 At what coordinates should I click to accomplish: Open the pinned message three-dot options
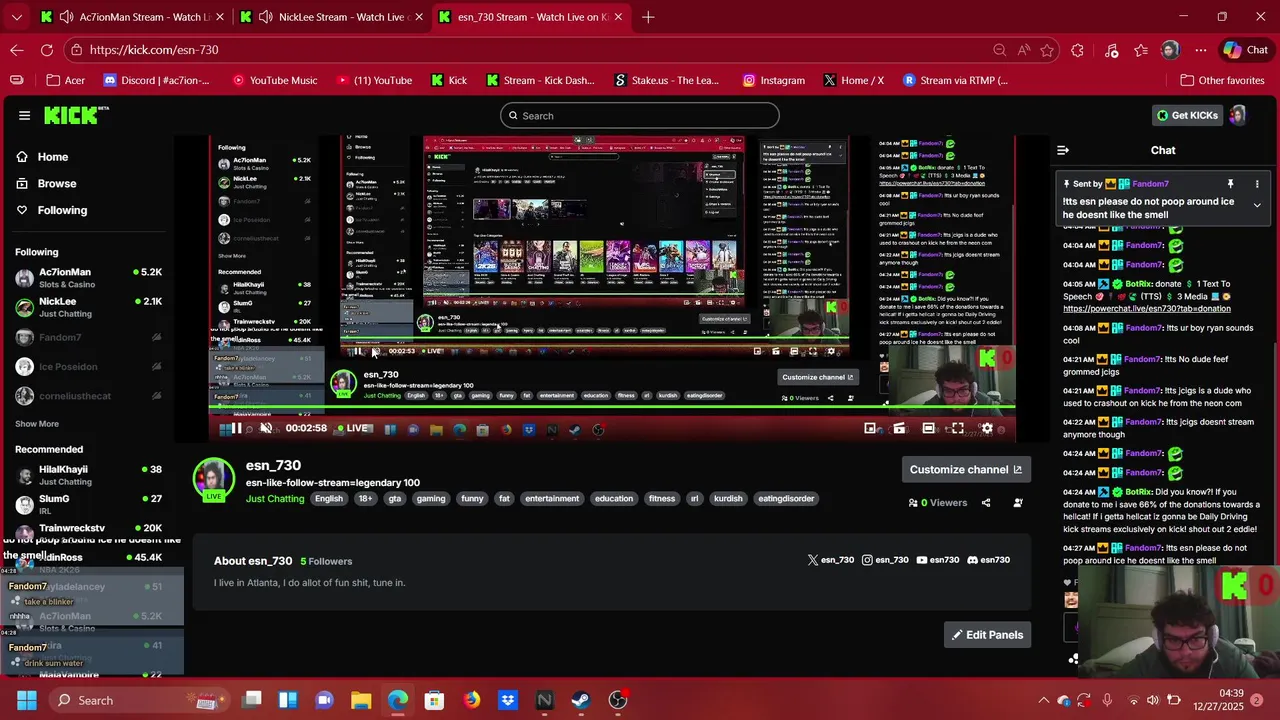click(x=1257, y=184)
